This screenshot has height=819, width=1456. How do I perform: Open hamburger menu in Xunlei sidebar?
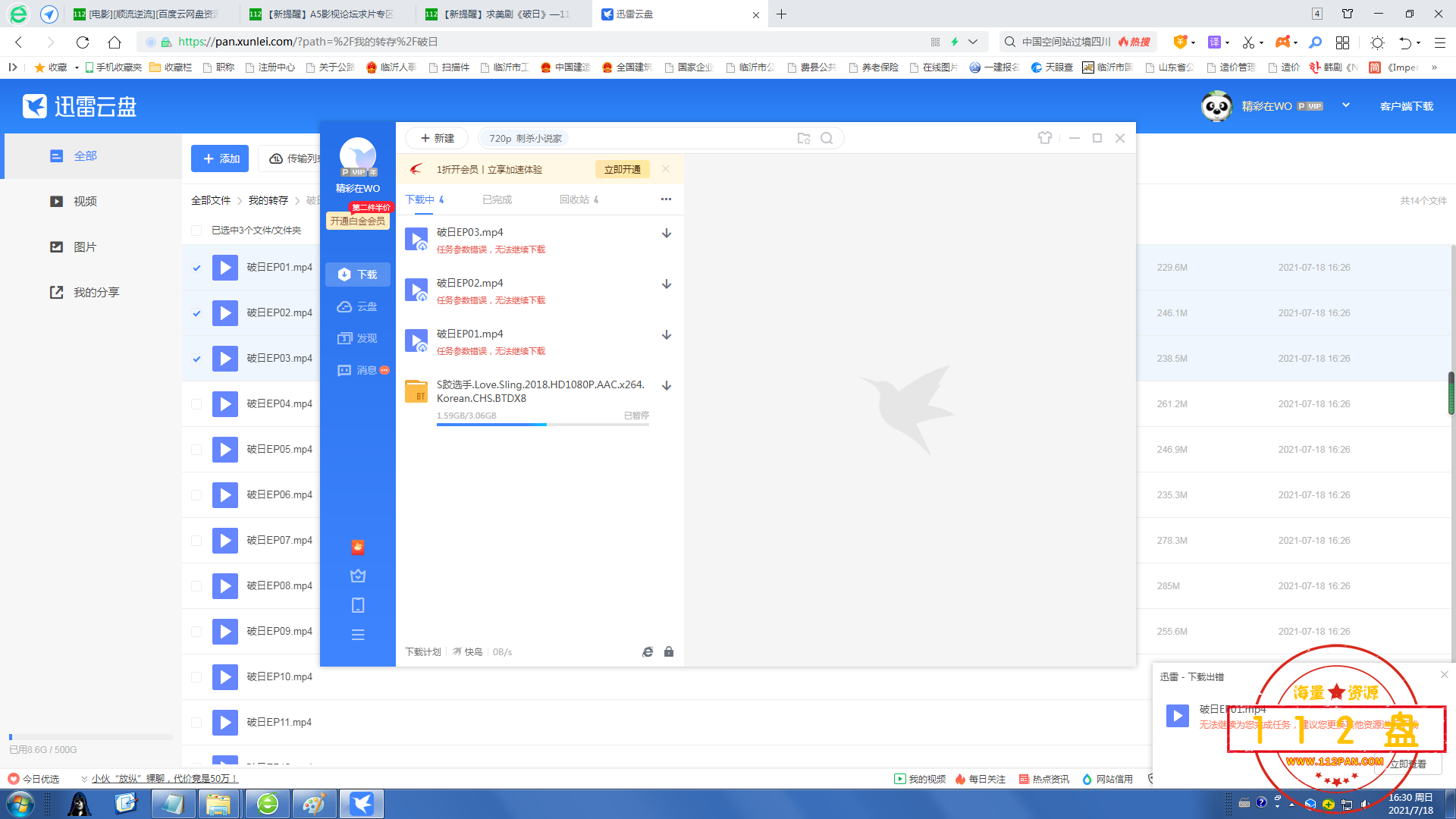pyautogui.click(x=358, y=635)
